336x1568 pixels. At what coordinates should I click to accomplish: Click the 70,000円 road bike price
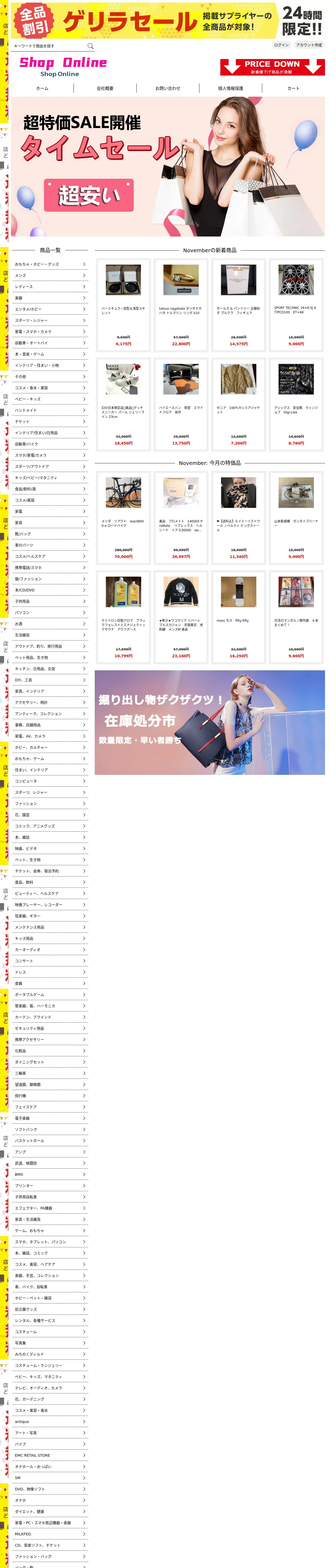coord(123,556)
